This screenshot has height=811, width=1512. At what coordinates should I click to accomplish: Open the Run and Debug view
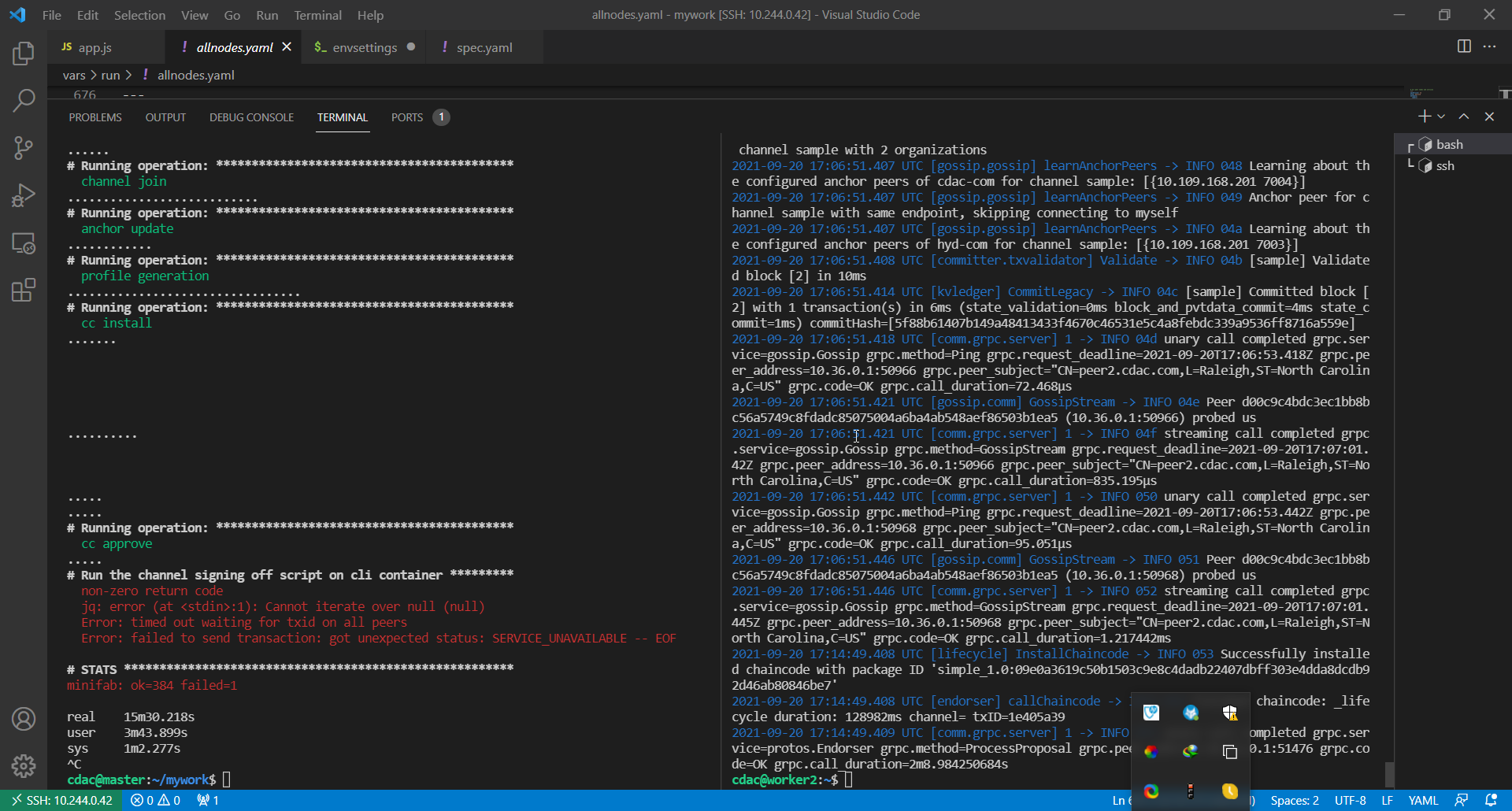tap(24, 194)
